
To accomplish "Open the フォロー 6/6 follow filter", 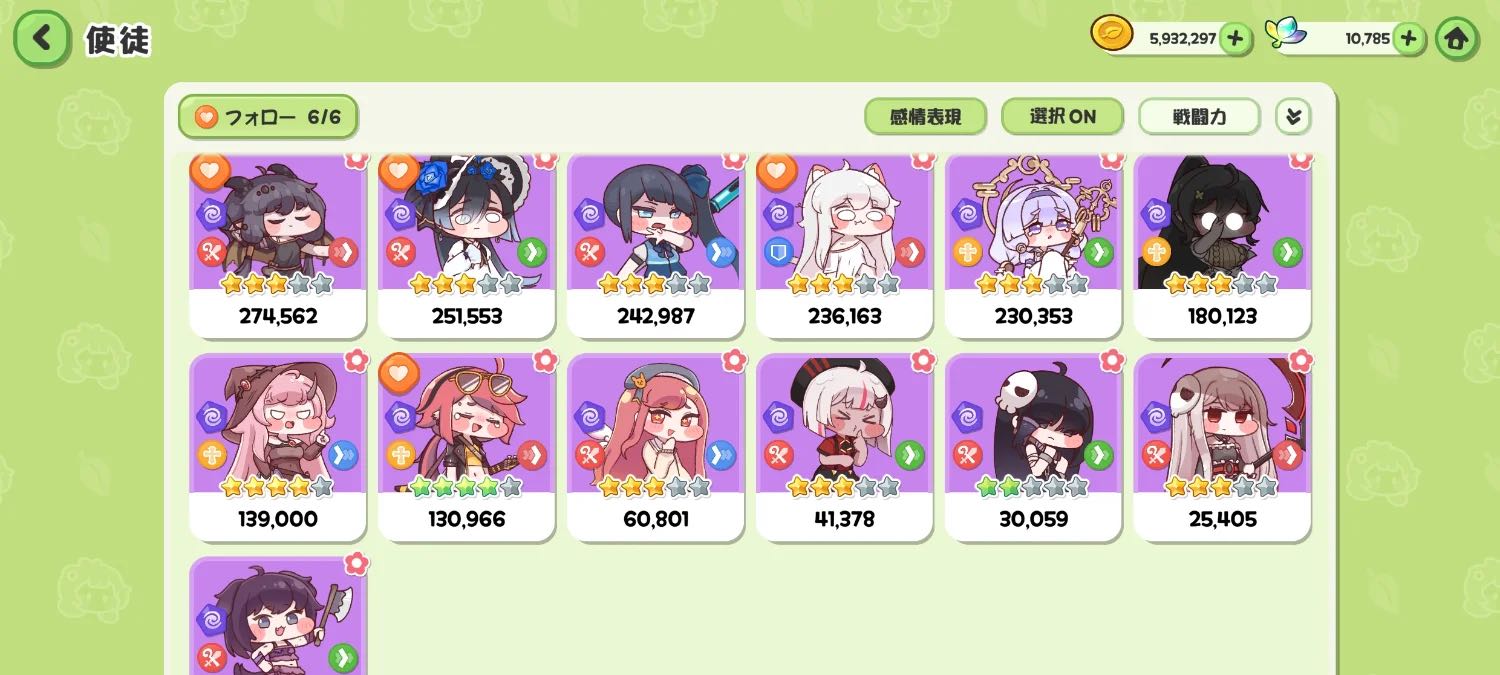I will point(268,117).
